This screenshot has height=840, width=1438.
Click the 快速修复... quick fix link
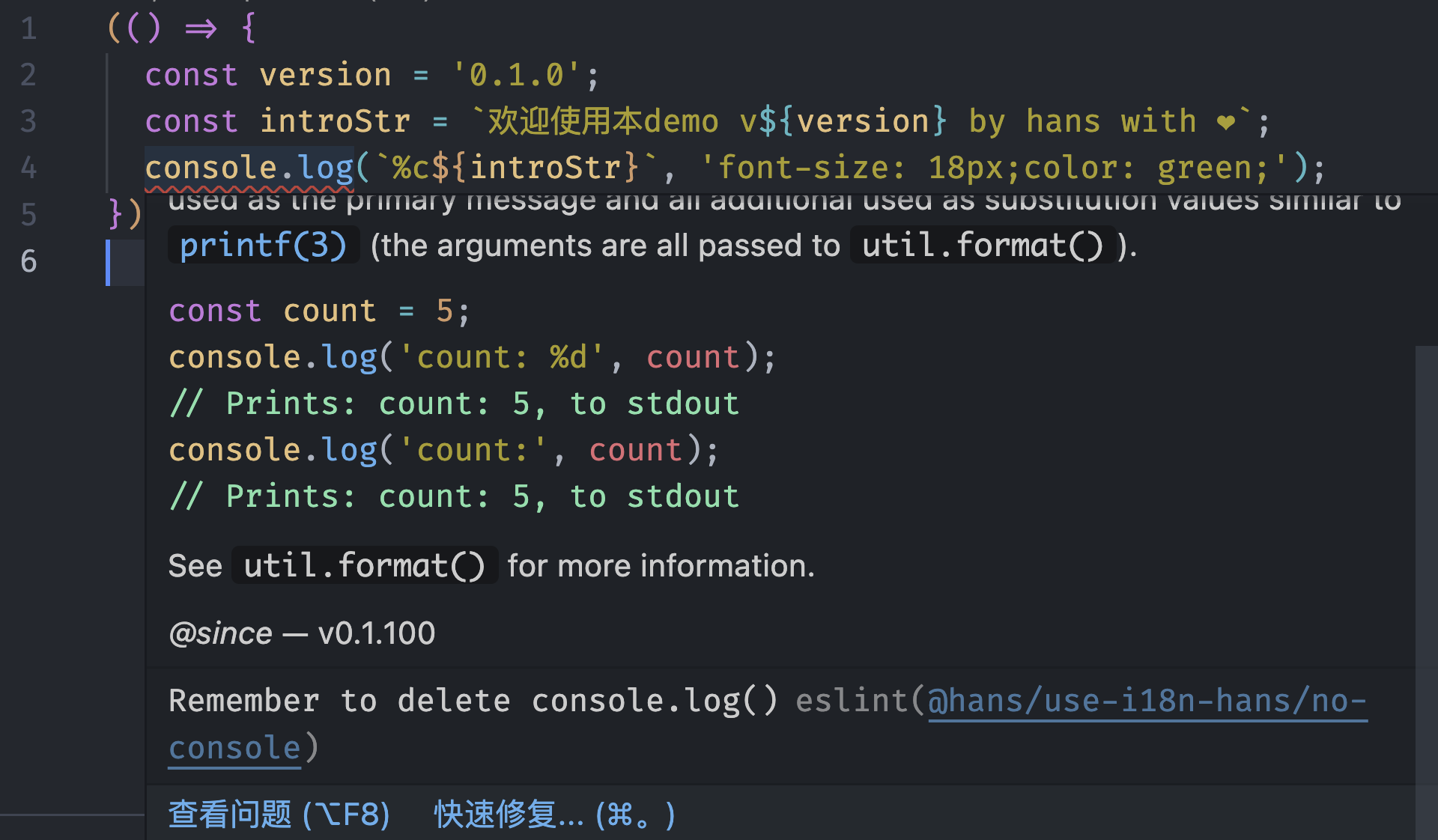[554, 815]
